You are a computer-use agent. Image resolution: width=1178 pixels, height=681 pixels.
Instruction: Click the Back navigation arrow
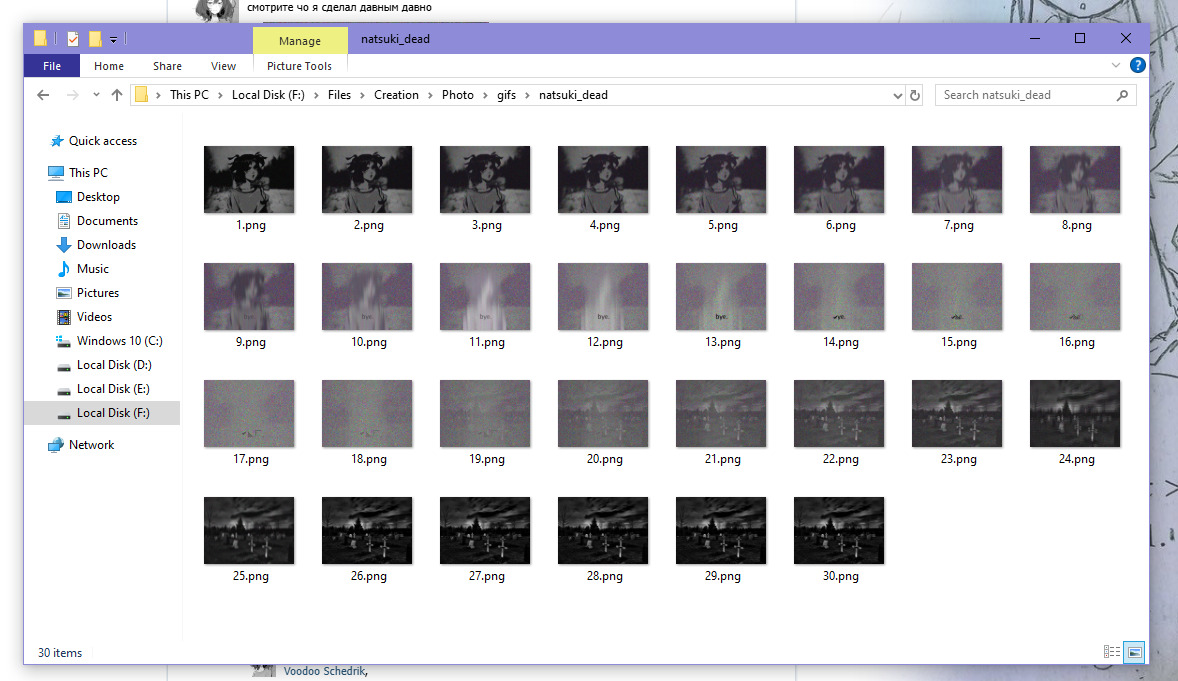(43, 95)
